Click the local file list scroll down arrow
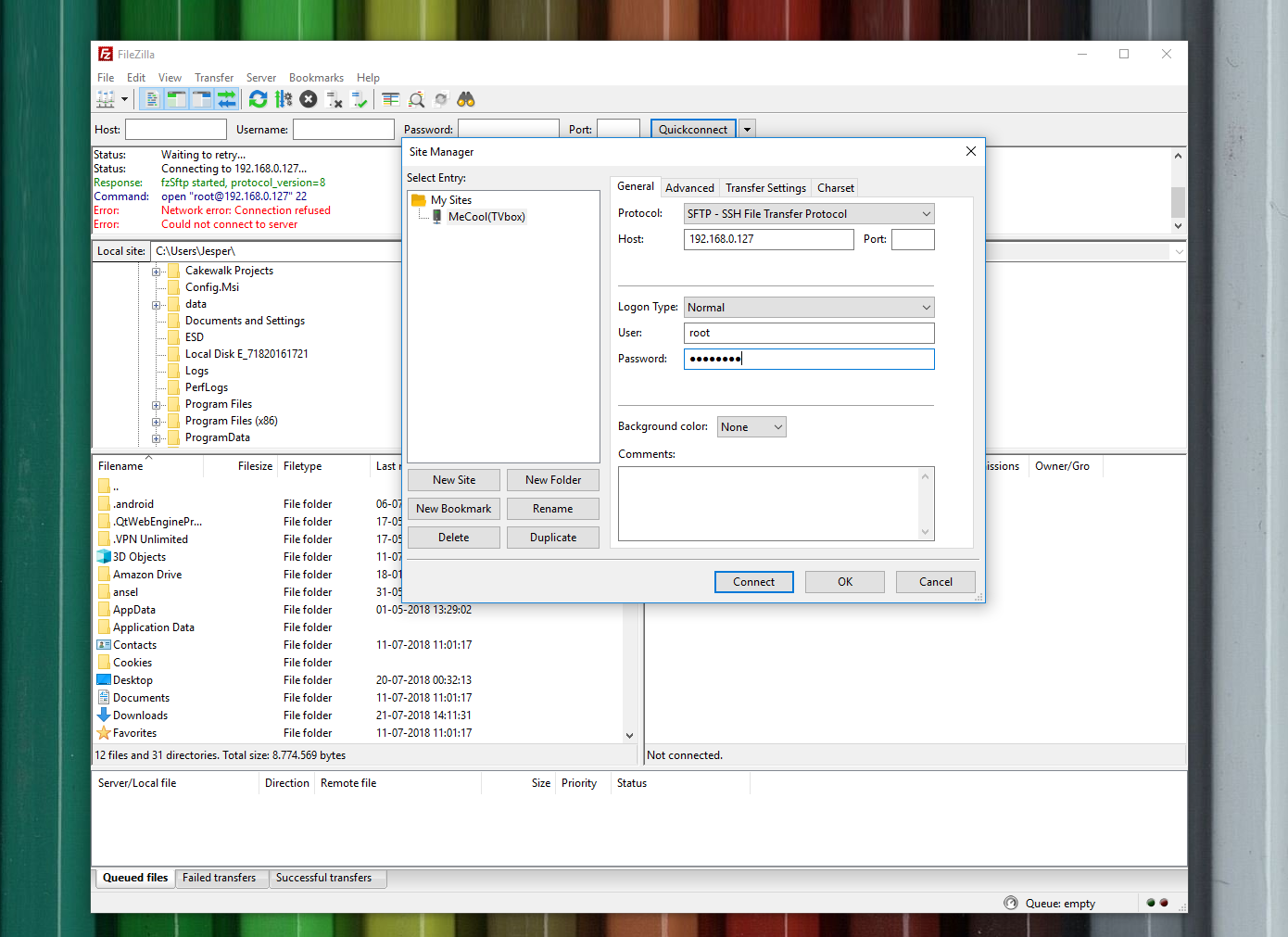 click(630, 735)
